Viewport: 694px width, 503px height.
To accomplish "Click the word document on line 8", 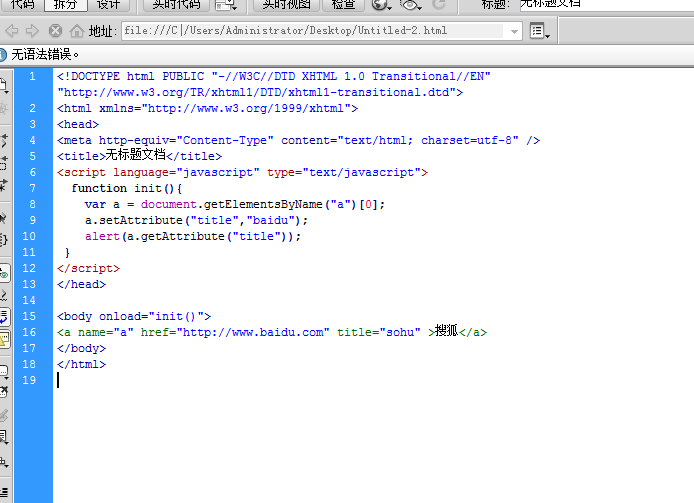I will tap(169, 204).
